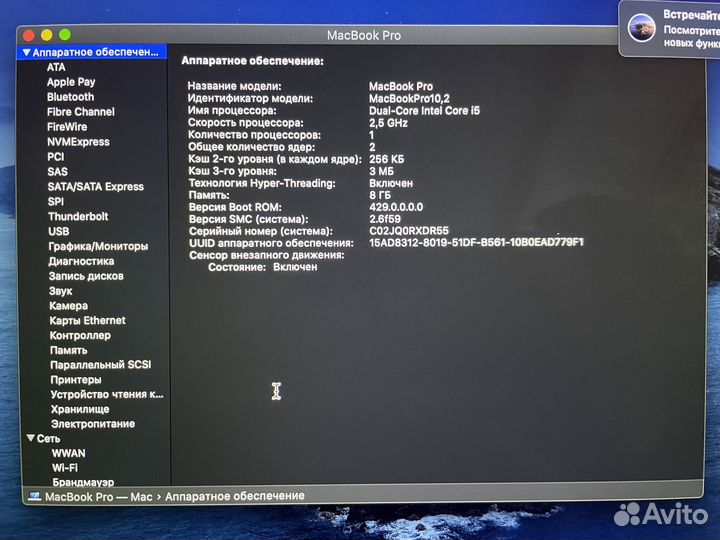Select NVMExpress in the sidebar

[78, 142]
